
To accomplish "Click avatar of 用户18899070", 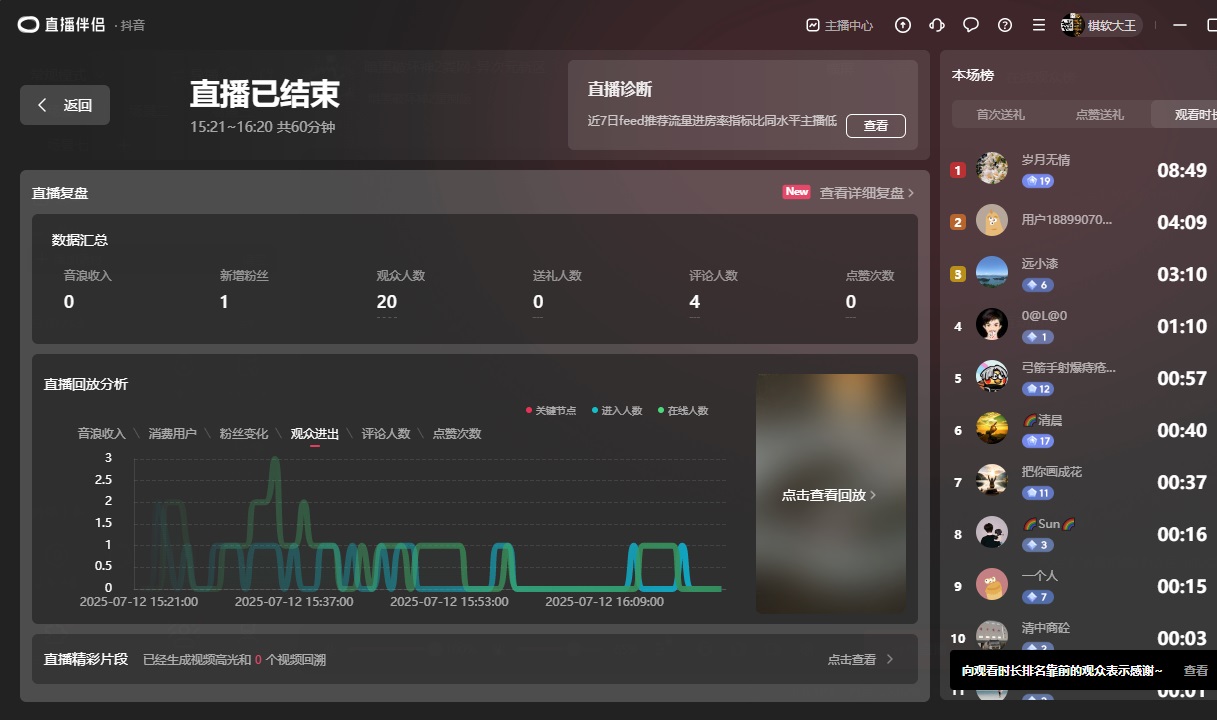I will [x=992, y=220].
